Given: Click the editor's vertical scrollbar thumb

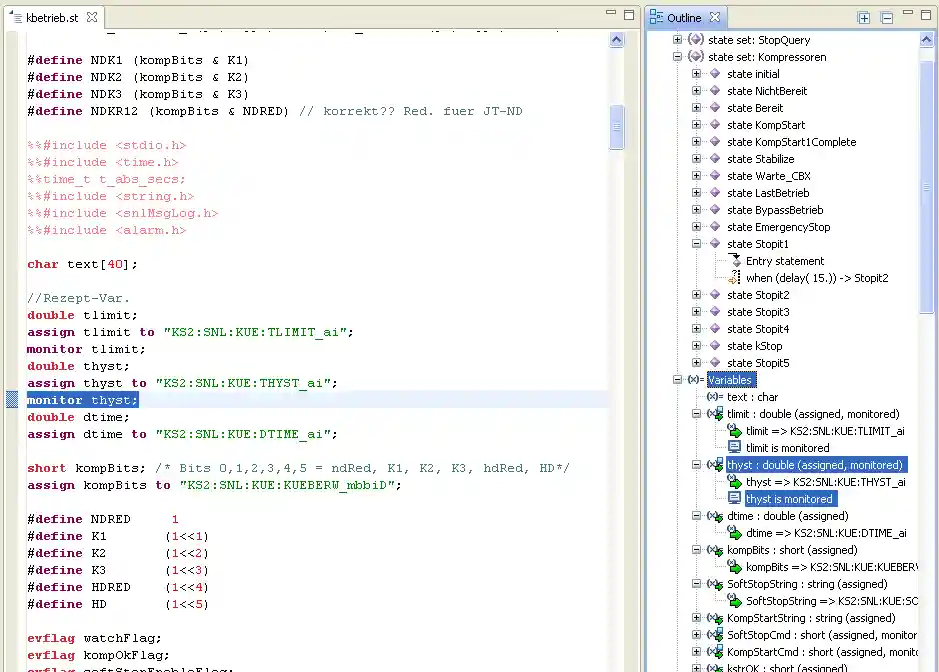Looking at the screenshot, I should [x=617, y=126].
